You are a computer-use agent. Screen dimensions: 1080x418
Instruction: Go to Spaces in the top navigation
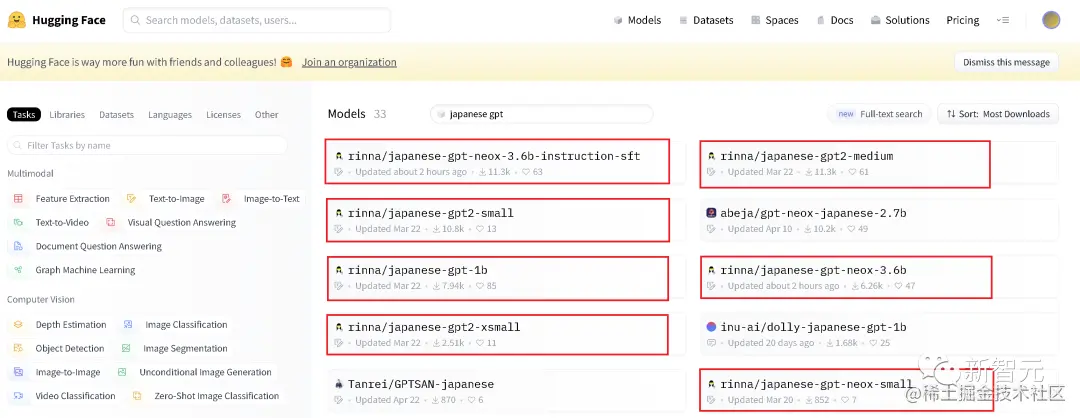(775, 20)
